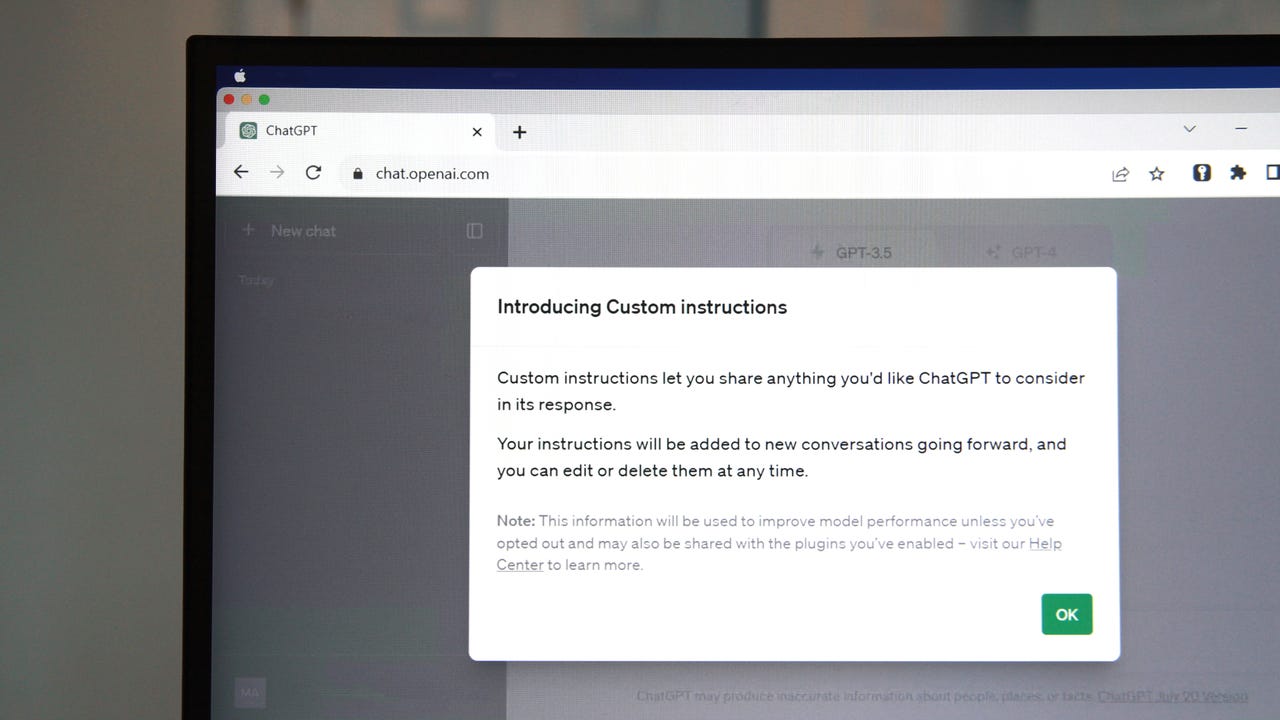Open the Extensions puzzle icon

[x=1238, y=172]
